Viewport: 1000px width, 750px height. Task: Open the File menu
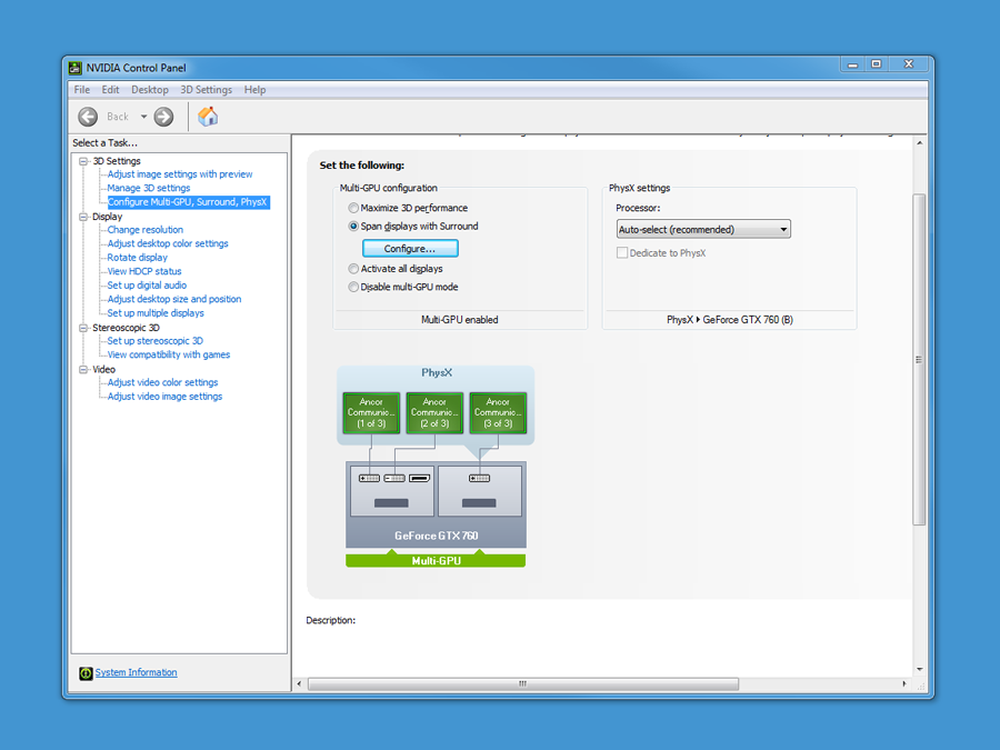(82, 90)
